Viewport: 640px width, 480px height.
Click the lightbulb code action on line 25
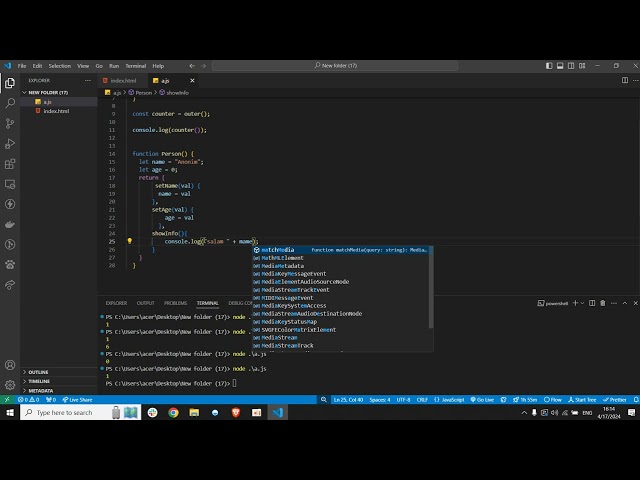129,241
